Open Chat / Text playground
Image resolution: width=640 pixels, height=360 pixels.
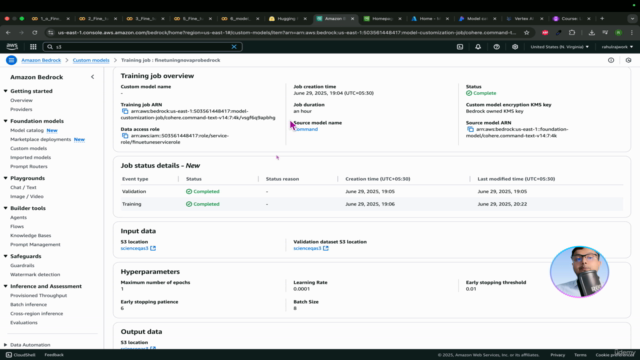(23, 187)
